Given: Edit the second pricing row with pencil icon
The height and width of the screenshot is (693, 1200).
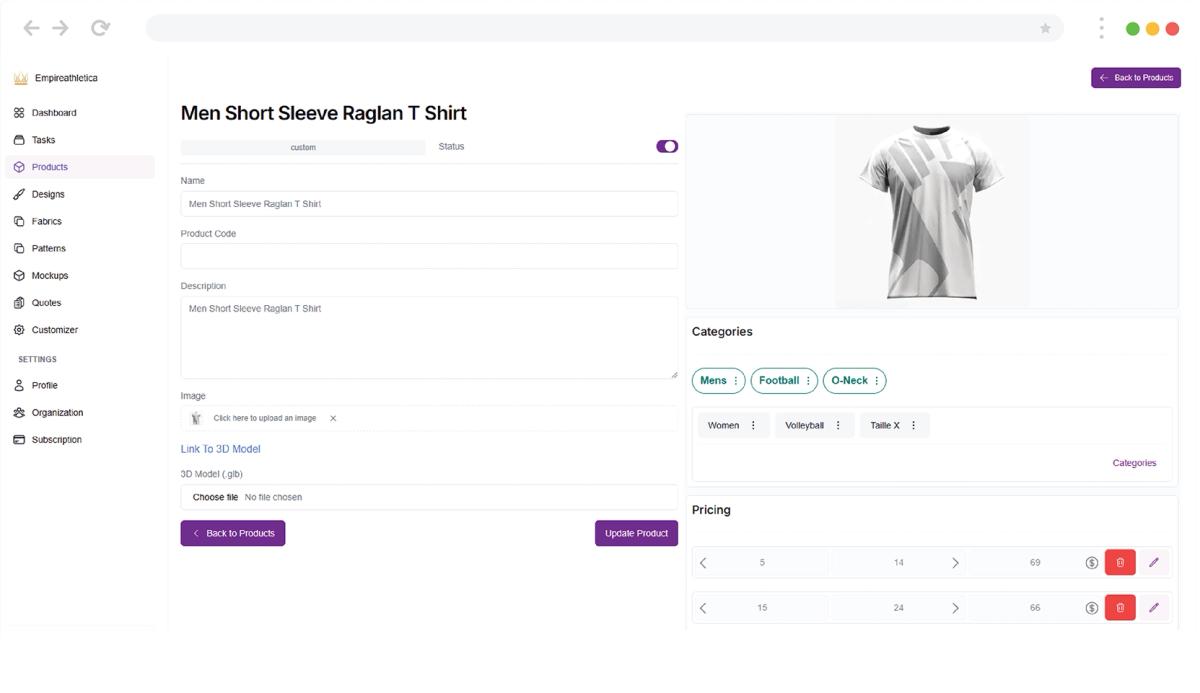Looking at the screenshot, I should [1155, 607].
